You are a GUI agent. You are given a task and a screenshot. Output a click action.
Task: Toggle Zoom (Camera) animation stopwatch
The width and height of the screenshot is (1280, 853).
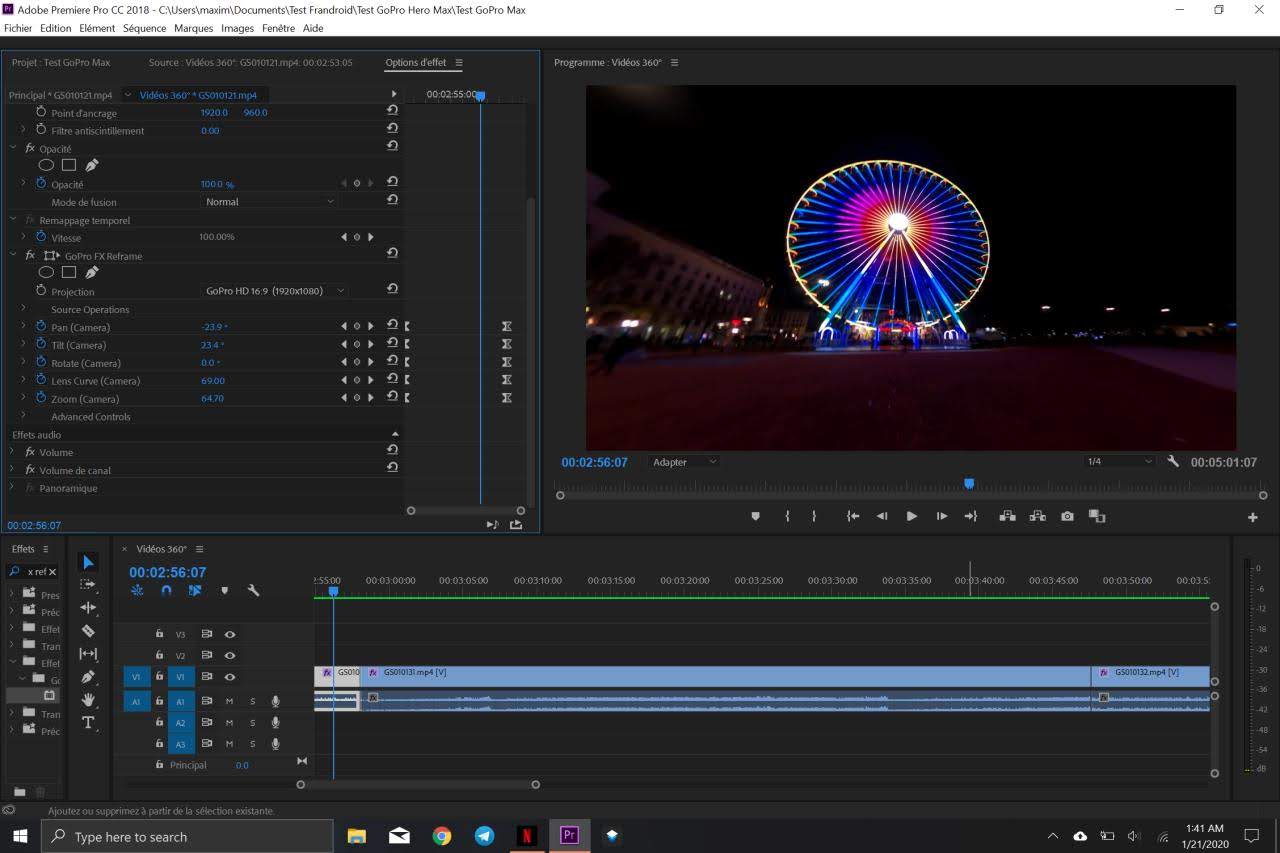tap(41, 398)
